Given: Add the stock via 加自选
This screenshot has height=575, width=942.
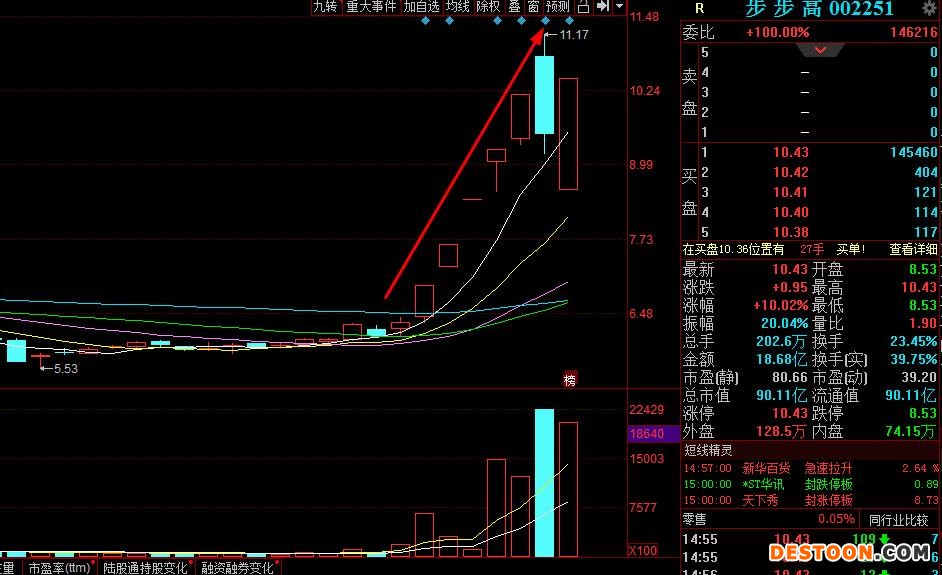Looking at the screenshot, I should [421, 7].
